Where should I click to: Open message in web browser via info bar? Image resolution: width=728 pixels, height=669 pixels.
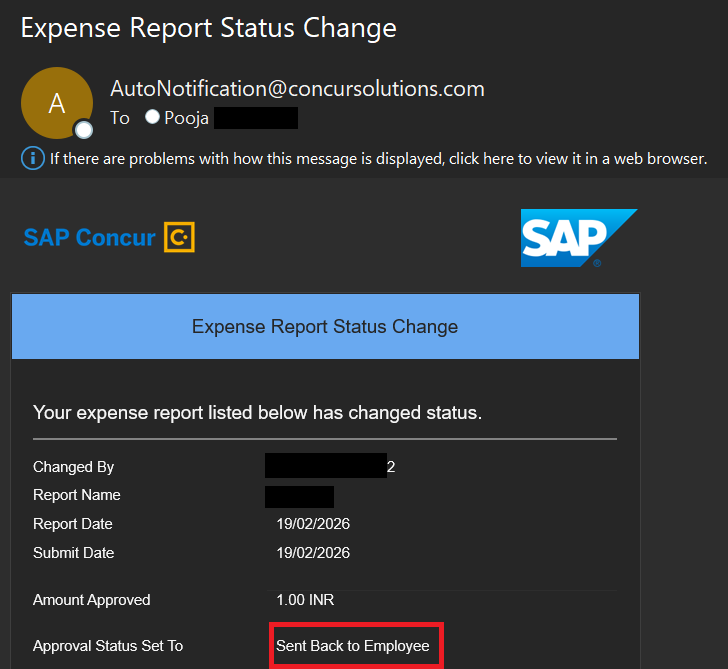378,159
